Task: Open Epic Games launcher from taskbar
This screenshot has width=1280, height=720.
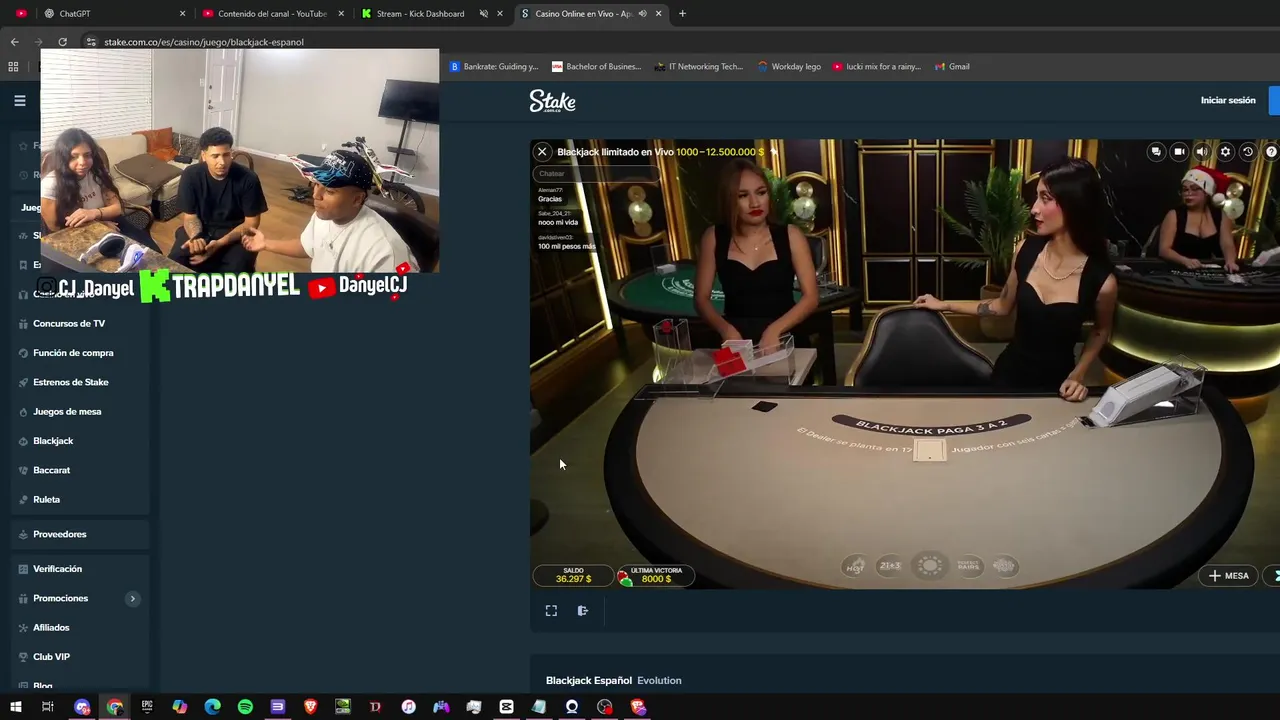Action: 147,707
